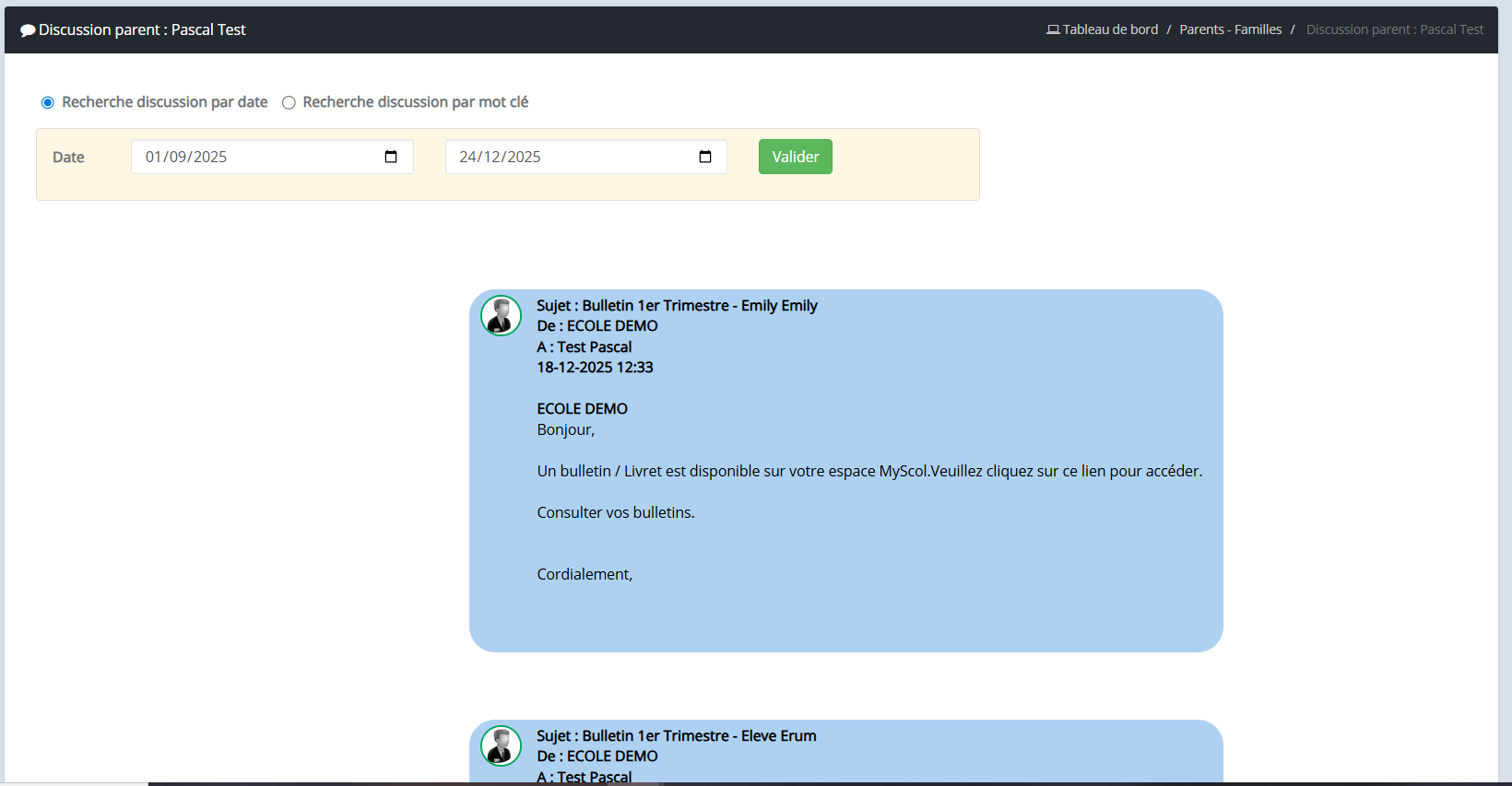Screen dimensions: 1512x786
Task: Click the "Consulter vos bulletins." text
Action: (x=615, y=512)
